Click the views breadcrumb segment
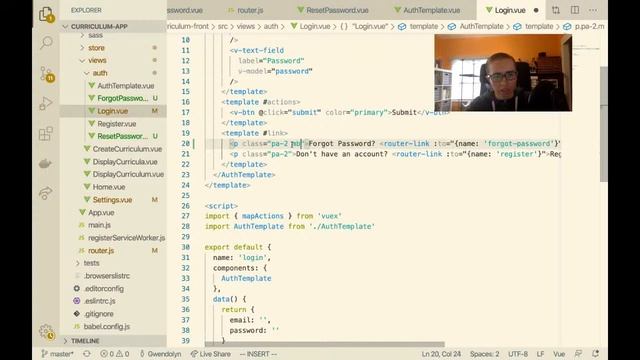640x360 pixels. click(246, 27)
